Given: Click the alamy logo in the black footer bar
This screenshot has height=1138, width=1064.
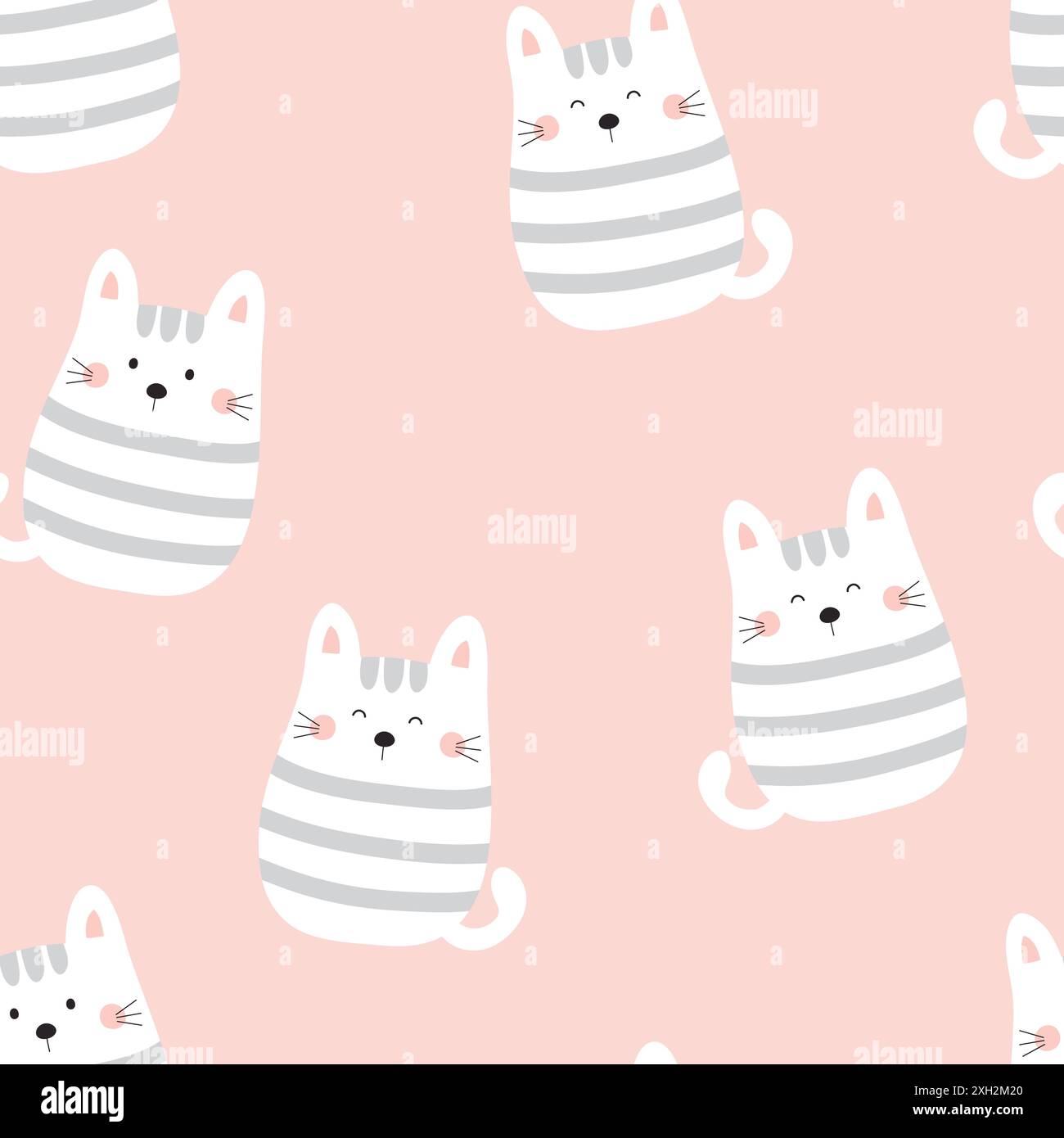Looking at the screenshot, I should tap(83, 1100).
